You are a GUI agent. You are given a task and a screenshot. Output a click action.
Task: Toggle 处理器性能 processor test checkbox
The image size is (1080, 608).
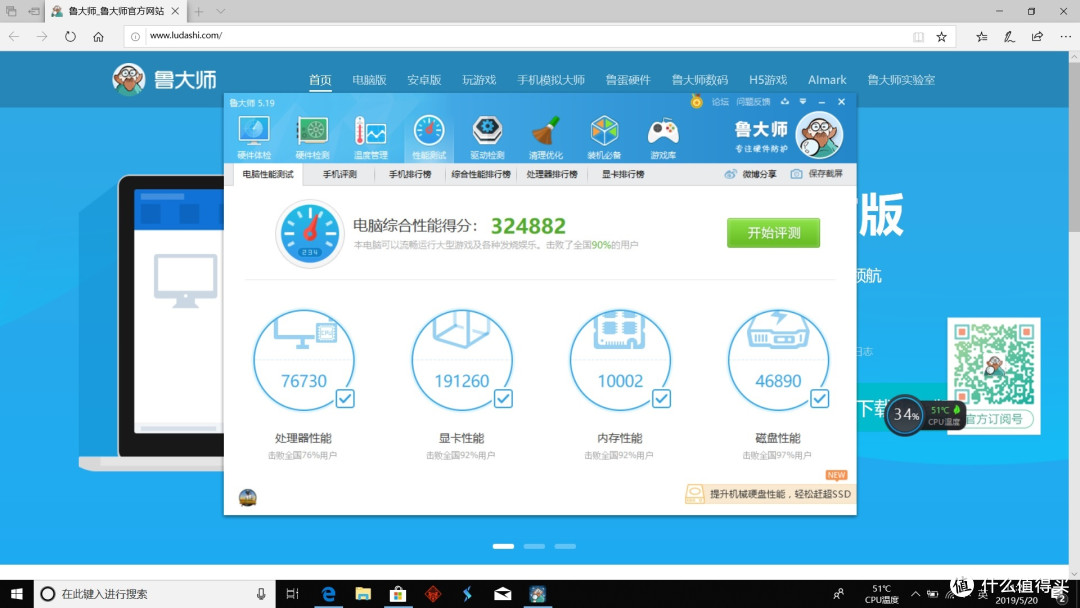point(345,399)
